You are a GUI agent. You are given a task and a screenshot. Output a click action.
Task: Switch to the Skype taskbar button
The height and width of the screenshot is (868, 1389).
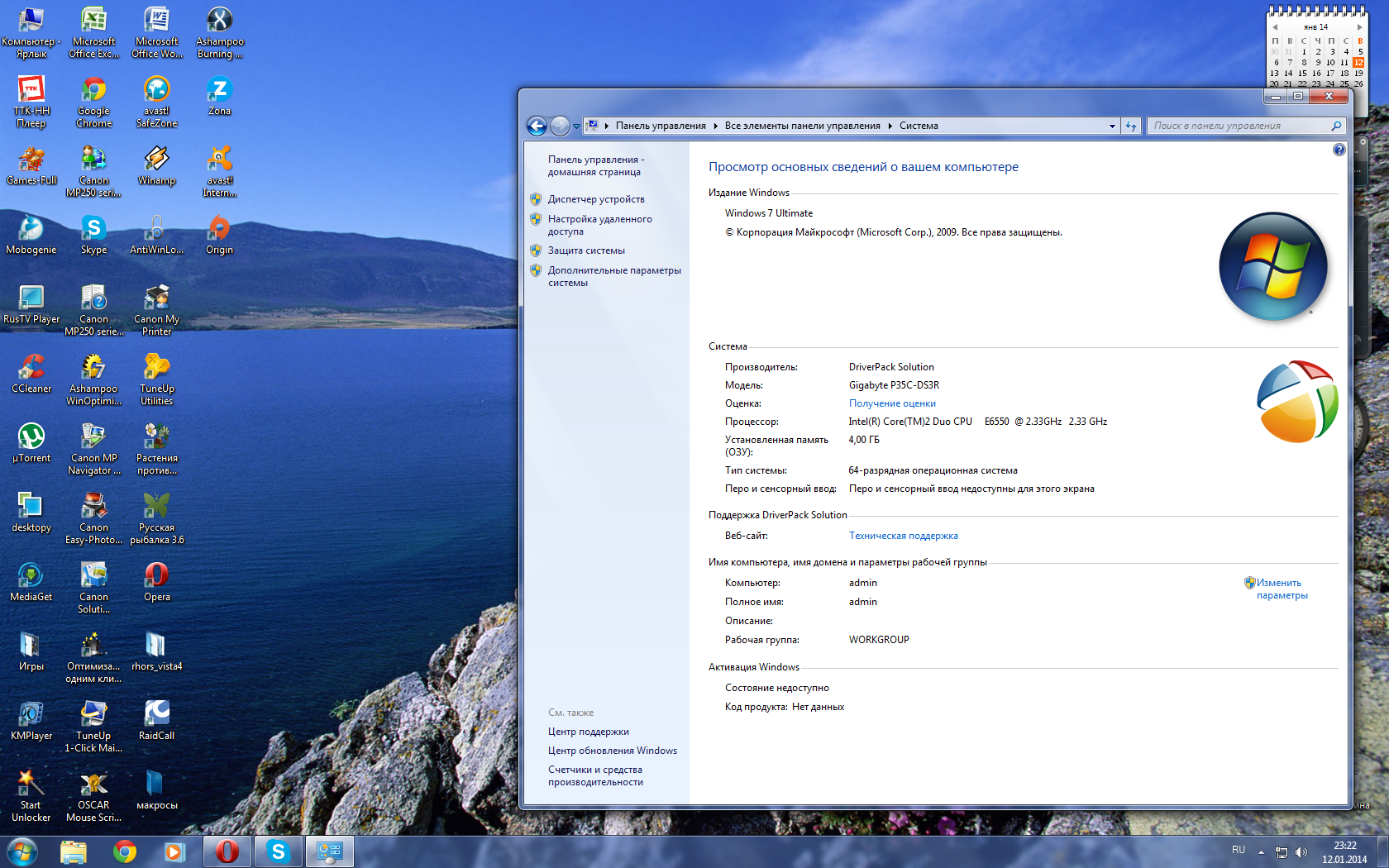tap(279, 851)
